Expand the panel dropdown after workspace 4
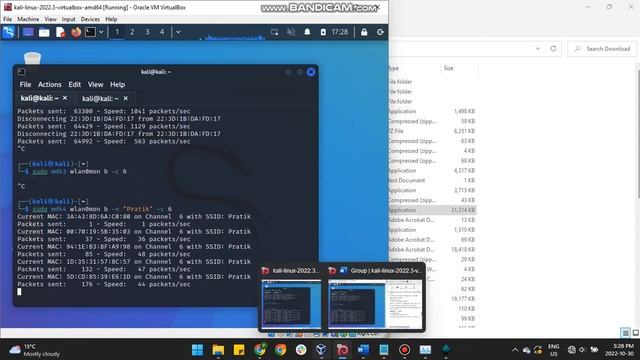Screen dimensions: 640x360 coord(178,32)
